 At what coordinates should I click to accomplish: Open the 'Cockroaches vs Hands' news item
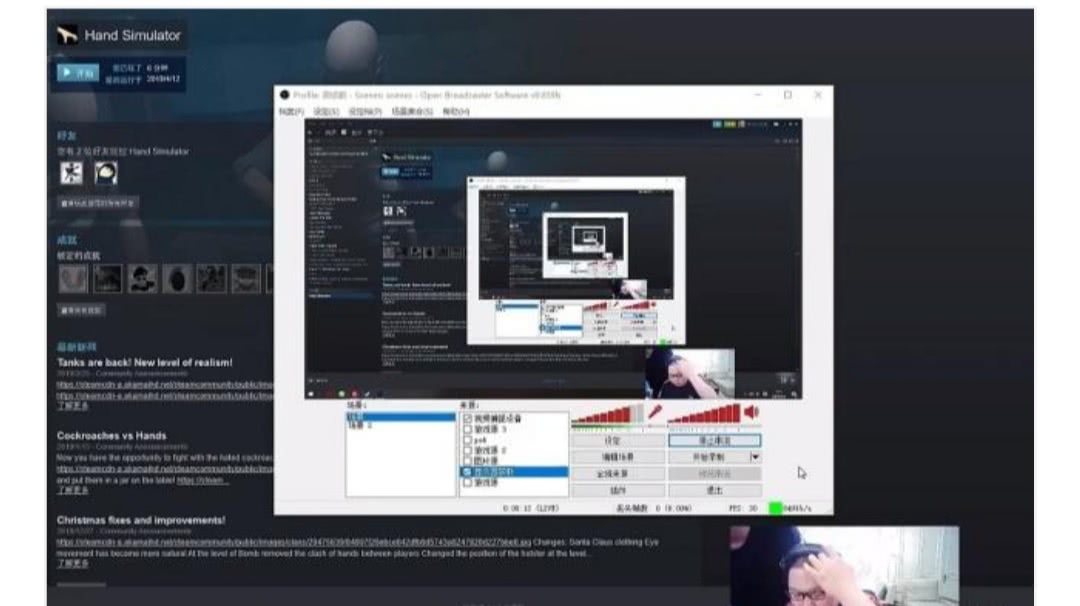(112, 435)
